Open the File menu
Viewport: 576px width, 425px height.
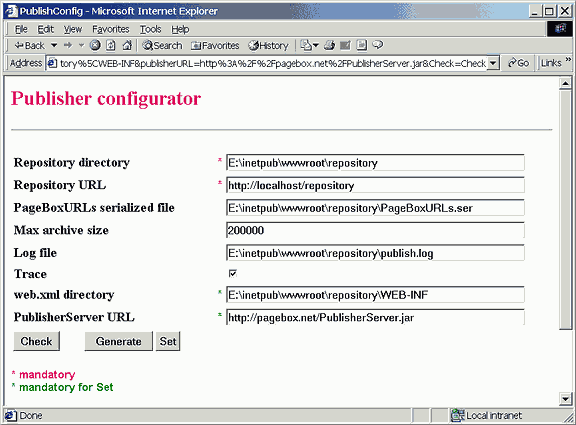[x=21, y=29]
